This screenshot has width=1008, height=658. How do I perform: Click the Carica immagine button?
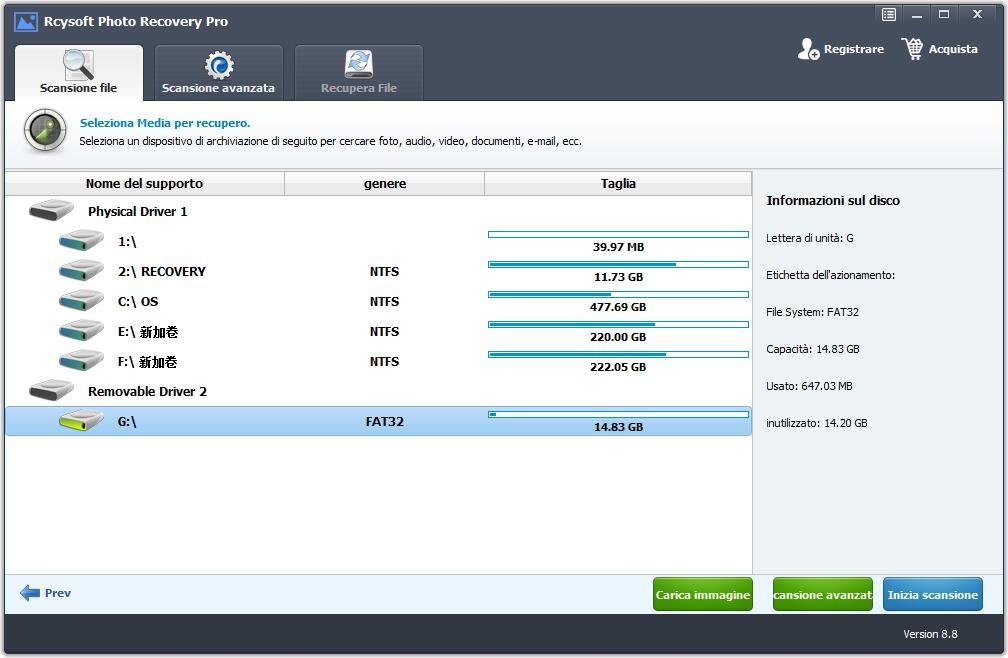(702, 595)
